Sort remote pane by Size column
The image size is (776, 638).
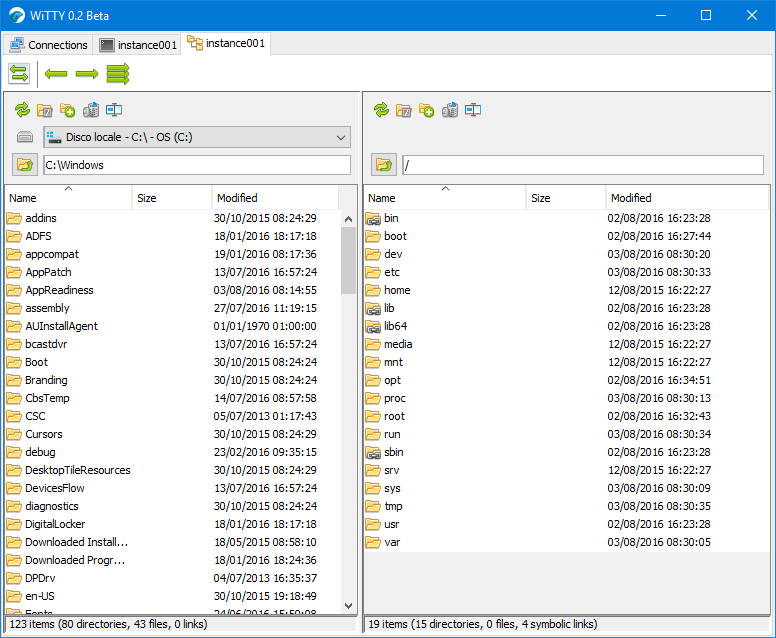[566, 198]
